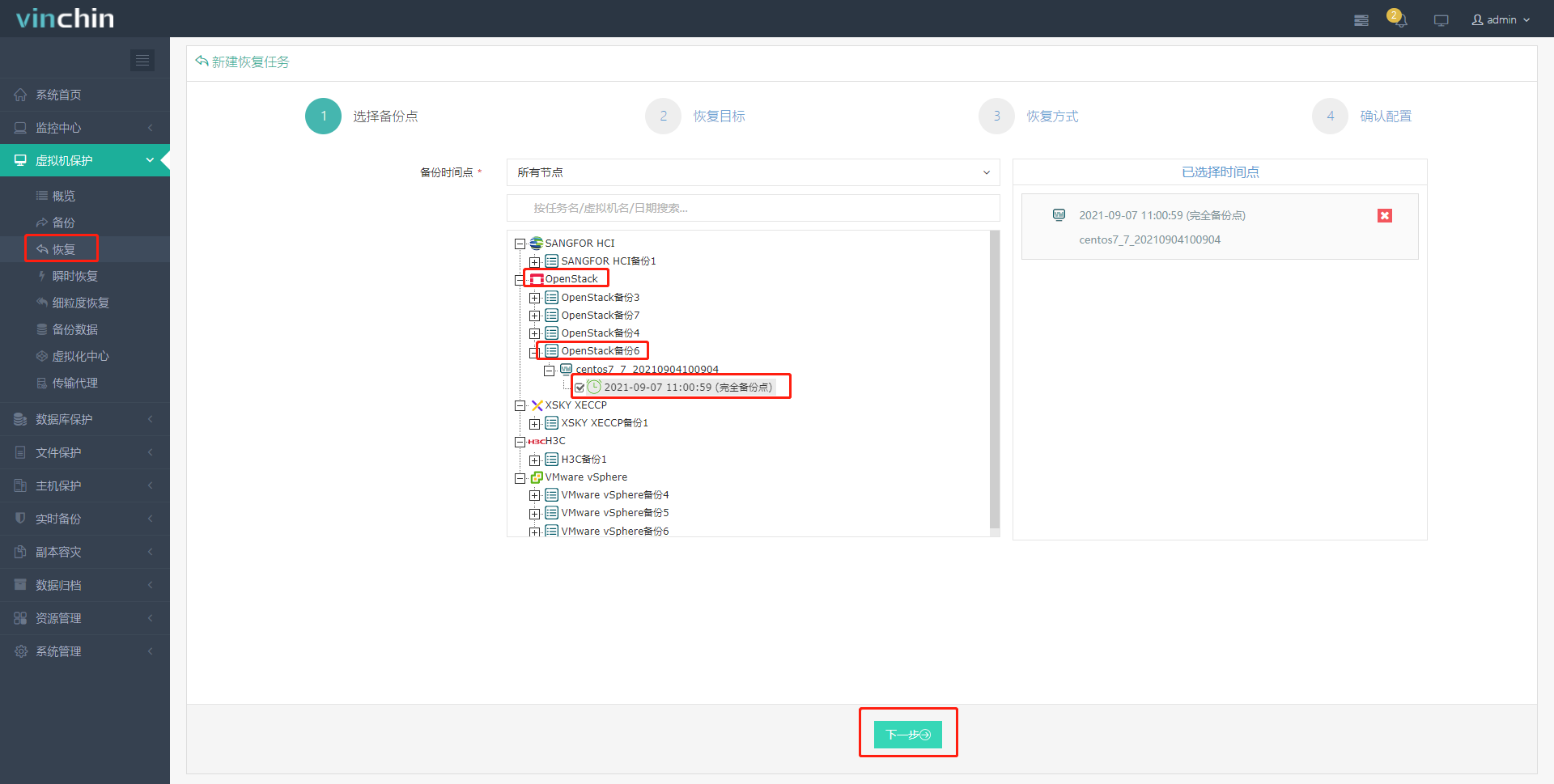Screen dimensions: 1554x784
Task: Click the VMware vSphere platform icon
Action: click(x=537, y=477)
